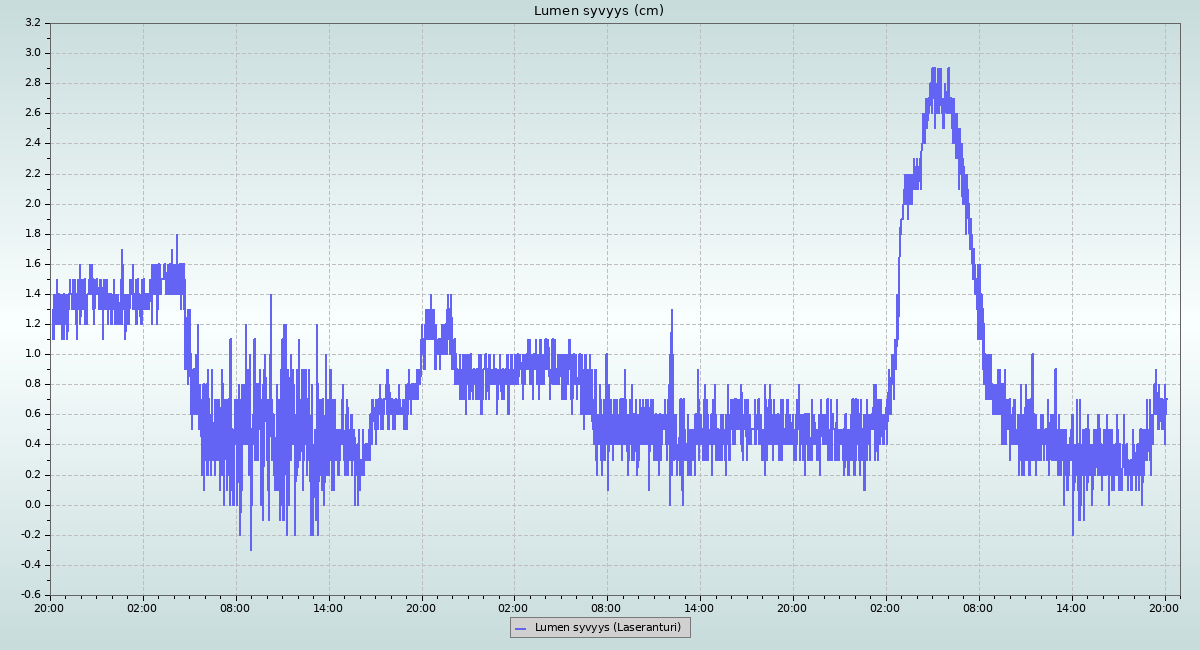Click the first 14:00 label on the time axis
Screen dimensions: 1200x650
[328, 607]
